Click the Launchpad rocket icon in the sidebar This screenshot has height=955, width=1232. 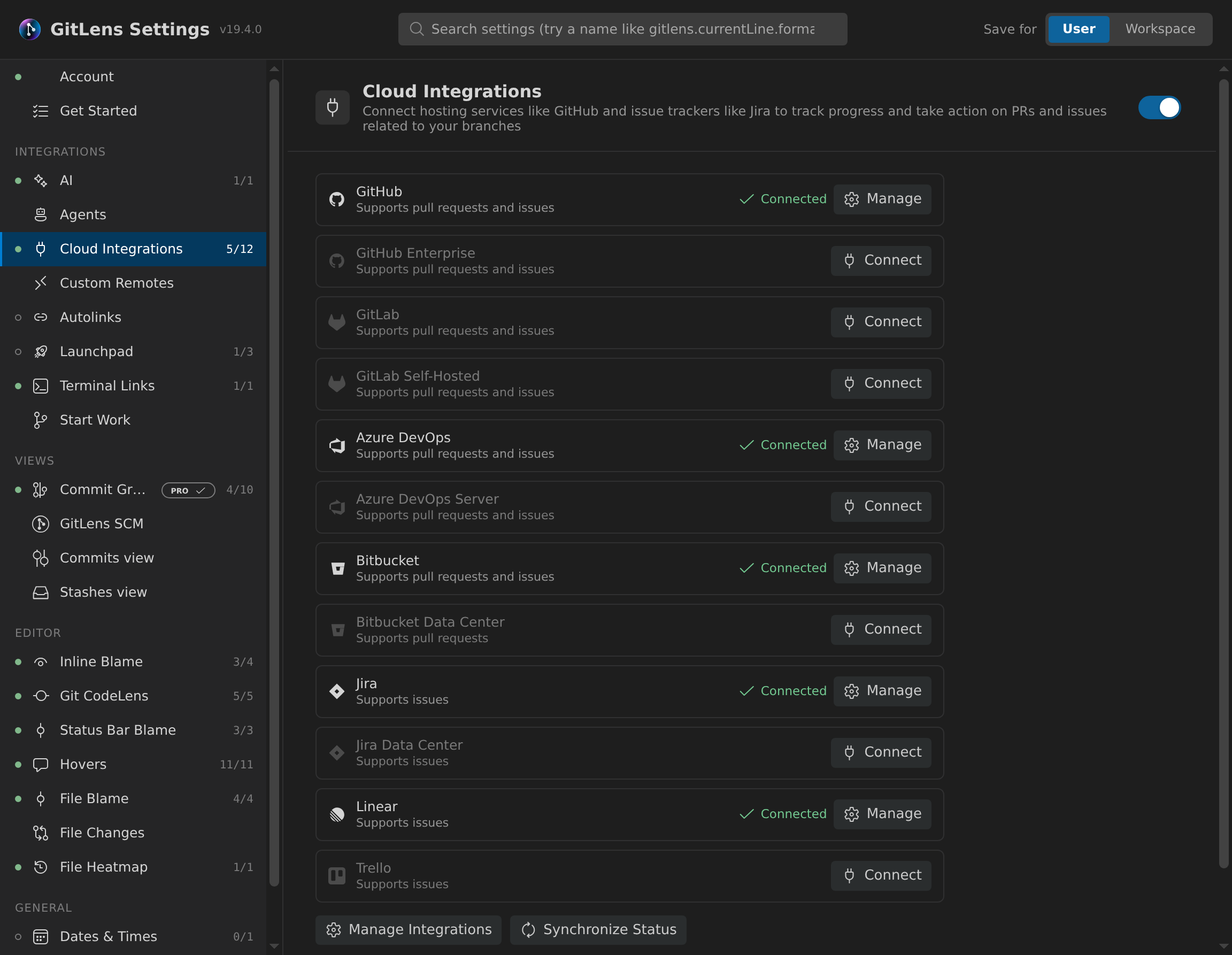[x=41, y=351]
